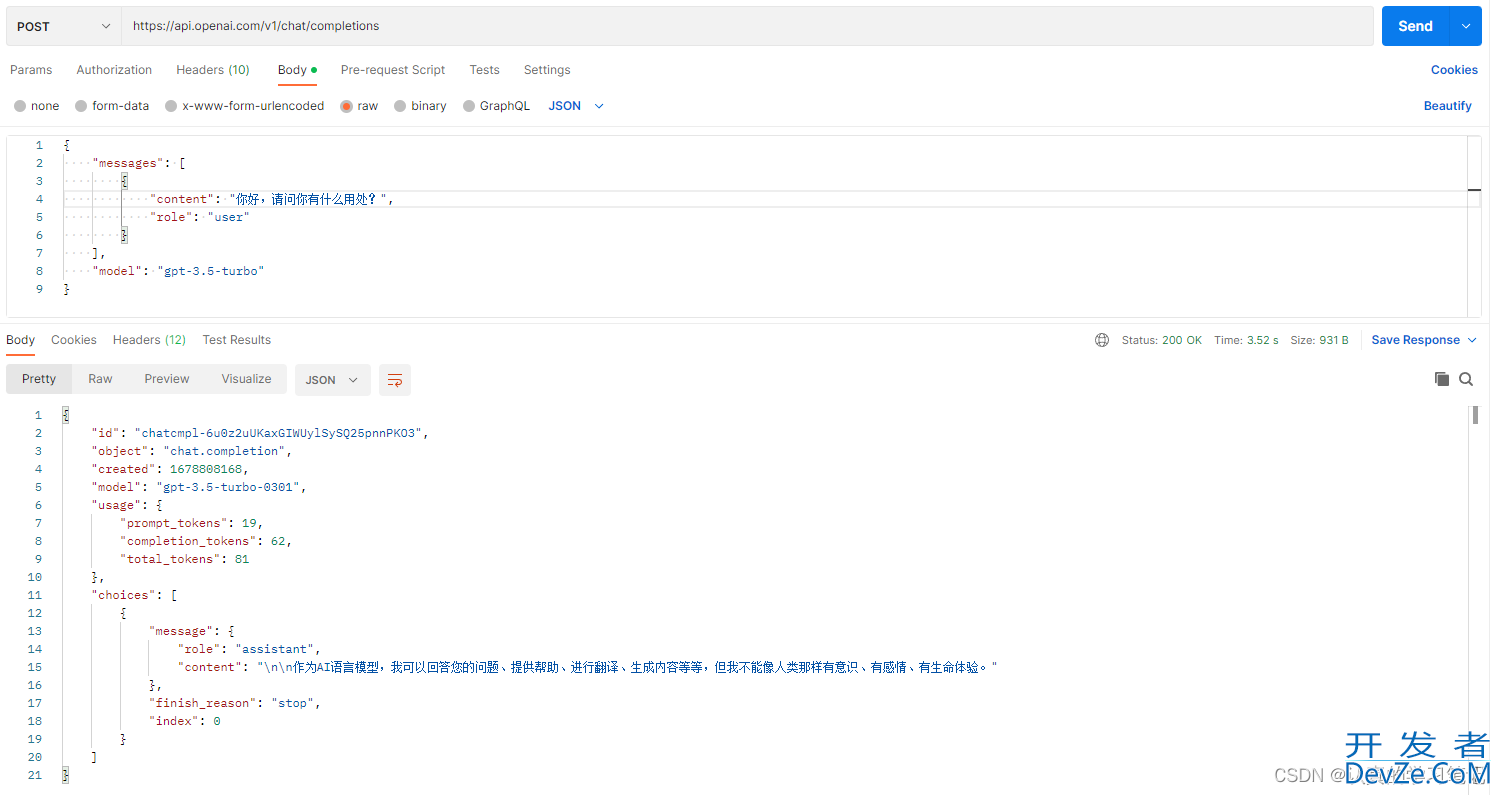Choose GraphQL body type radio
Viewport: 1501px width, 795px height.
[469, 106]
